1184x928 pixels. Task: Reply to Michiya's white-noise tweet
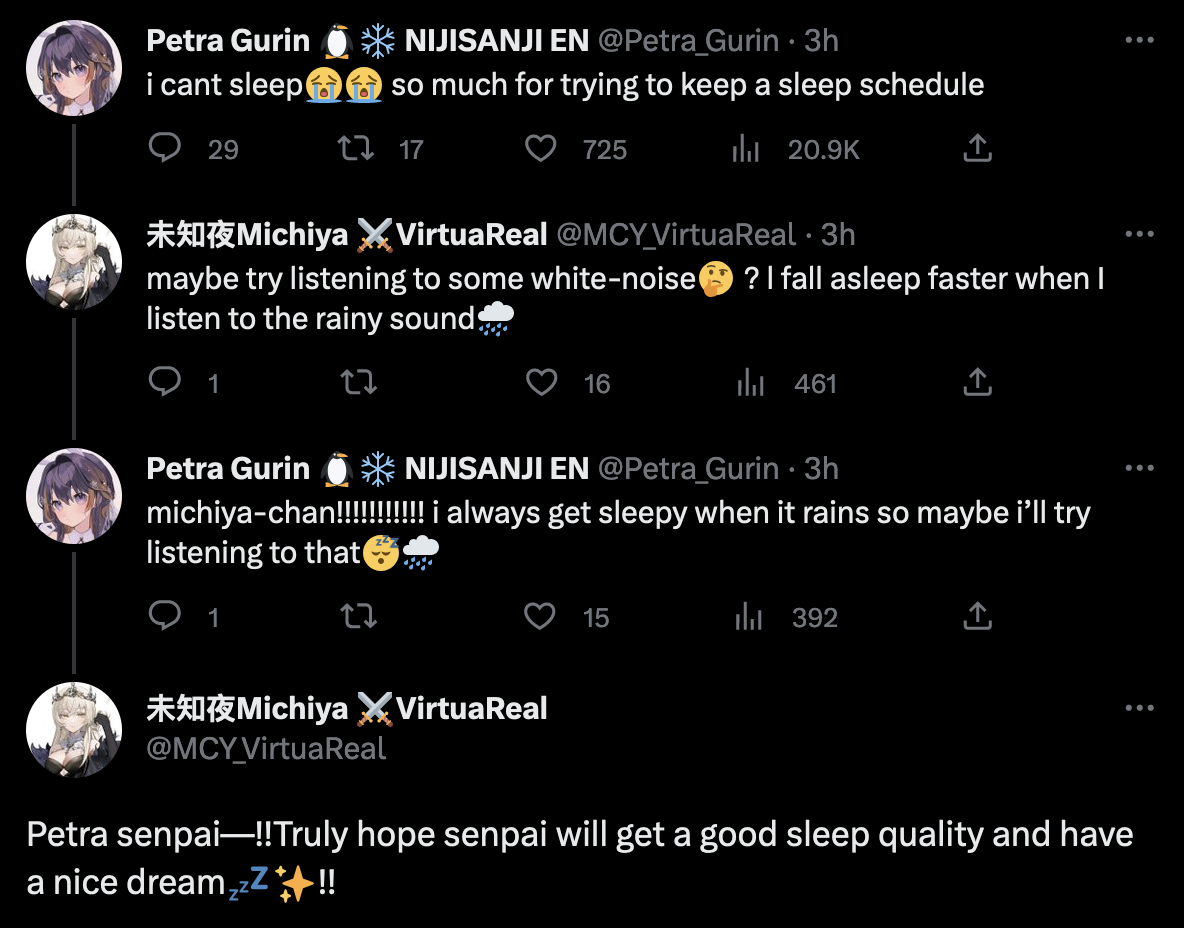164,383
